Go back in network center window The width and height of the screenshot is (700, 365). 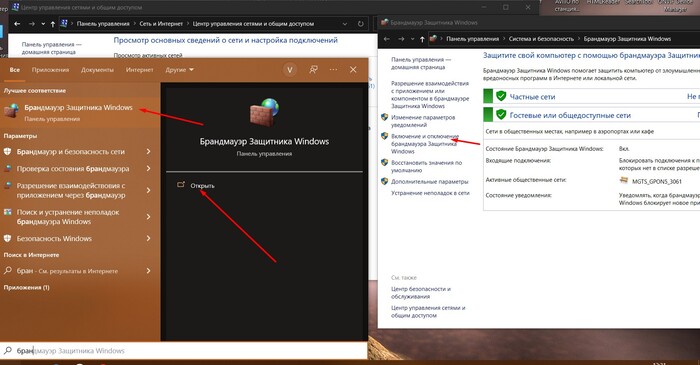coord(17,24)
